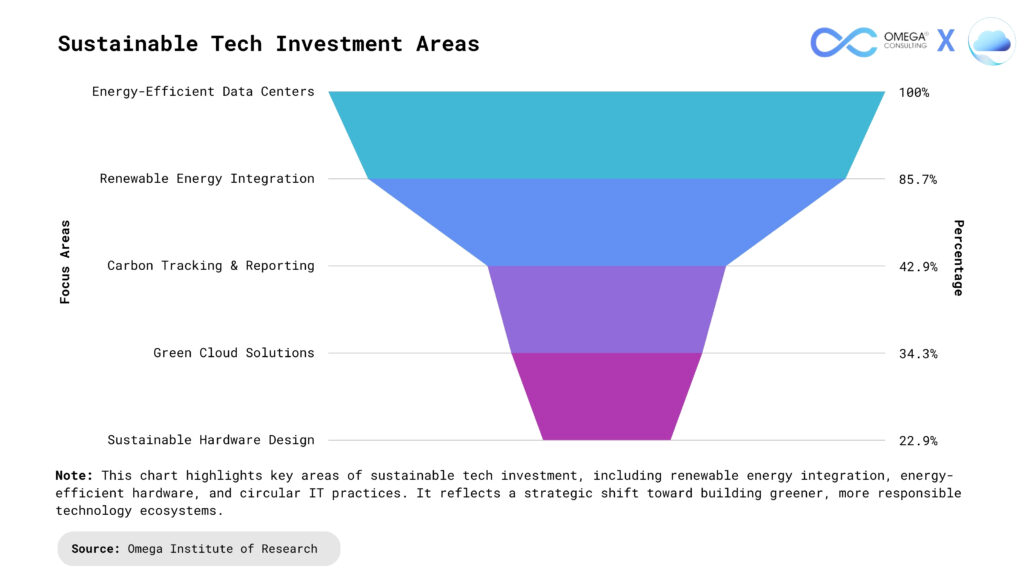This screenshot has height=576, width=1024.
Task: Select the magenta Green Cloud Solutions segment
Action: (x=606, y=396)
